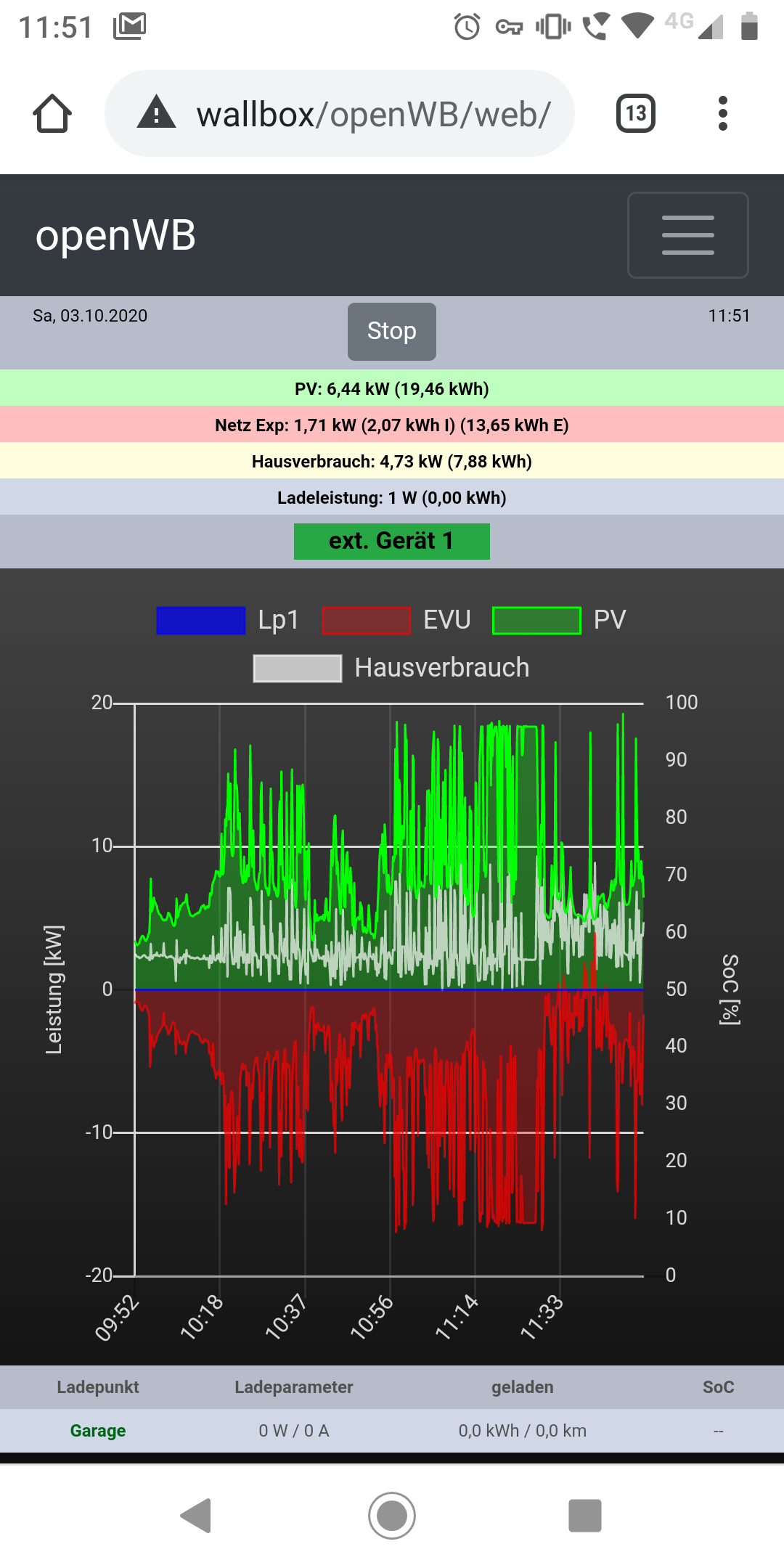Tap the alarm clock status icon
The image size is (784, 1568).
(467, 27)
